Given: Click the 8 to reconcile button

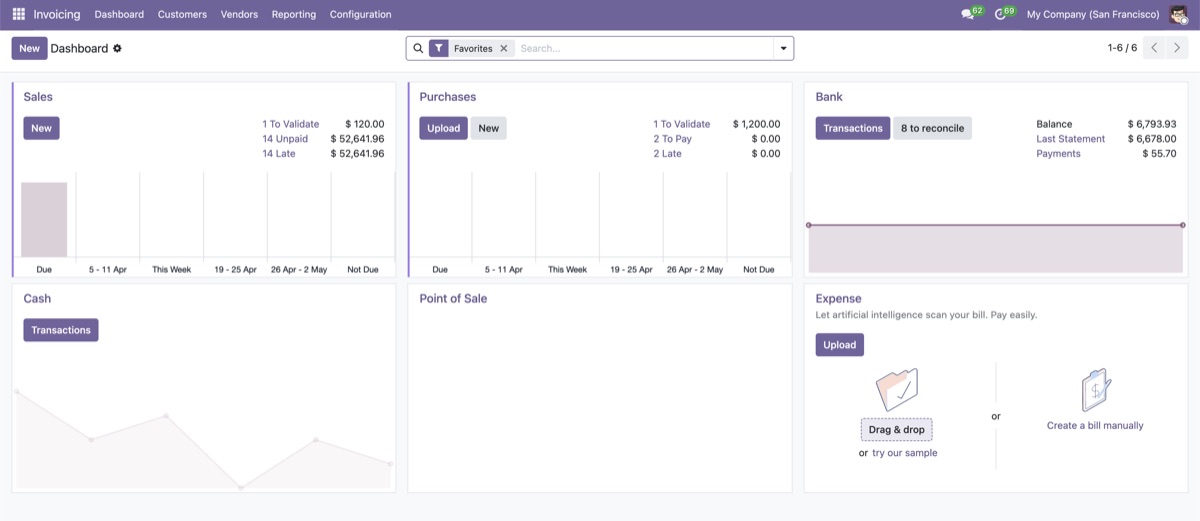Looking at the screenshot, I should click(x=932, y=128).
